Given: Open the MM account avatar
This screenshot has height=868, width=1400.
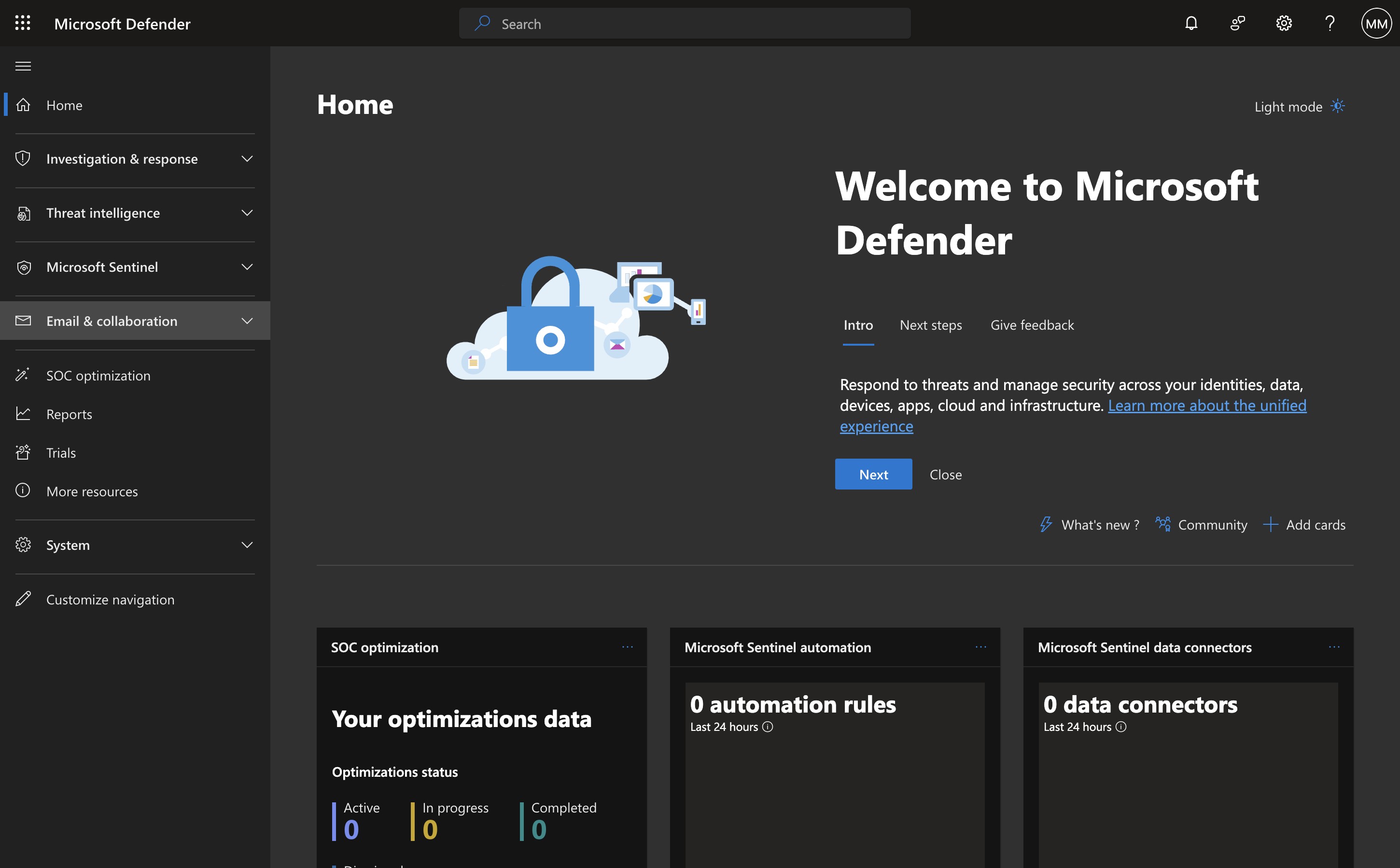Looking at the screenshot, I should [x=1376, y=23].
